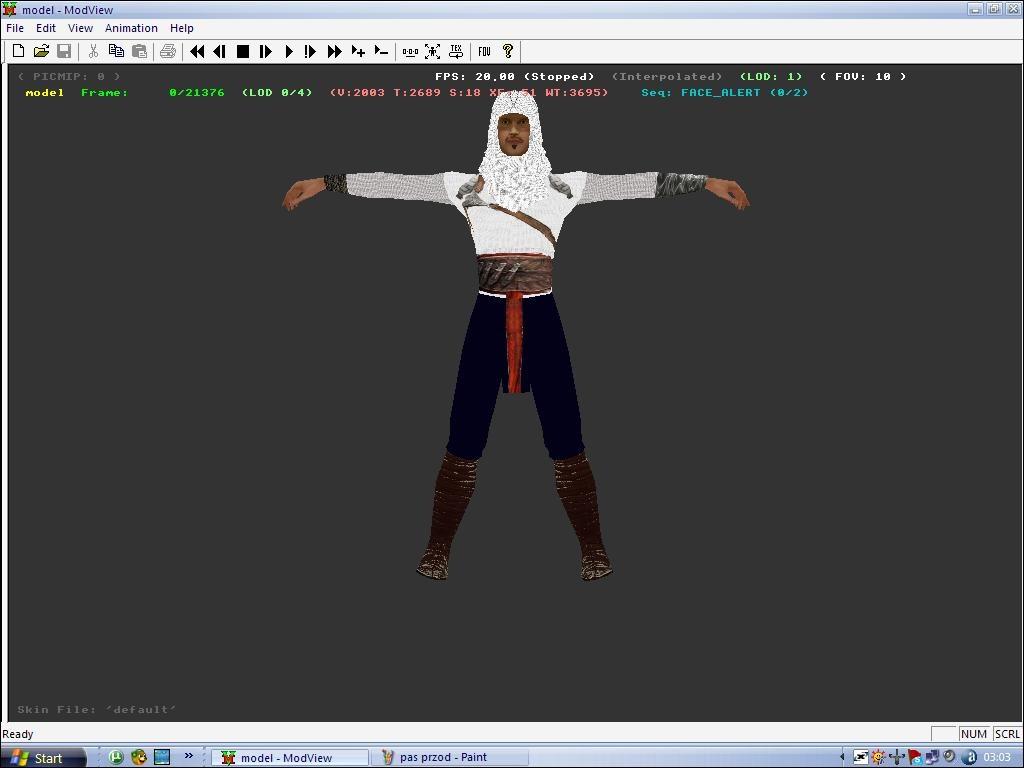
Task: Play the animation
Action: [x=288, y=51]
